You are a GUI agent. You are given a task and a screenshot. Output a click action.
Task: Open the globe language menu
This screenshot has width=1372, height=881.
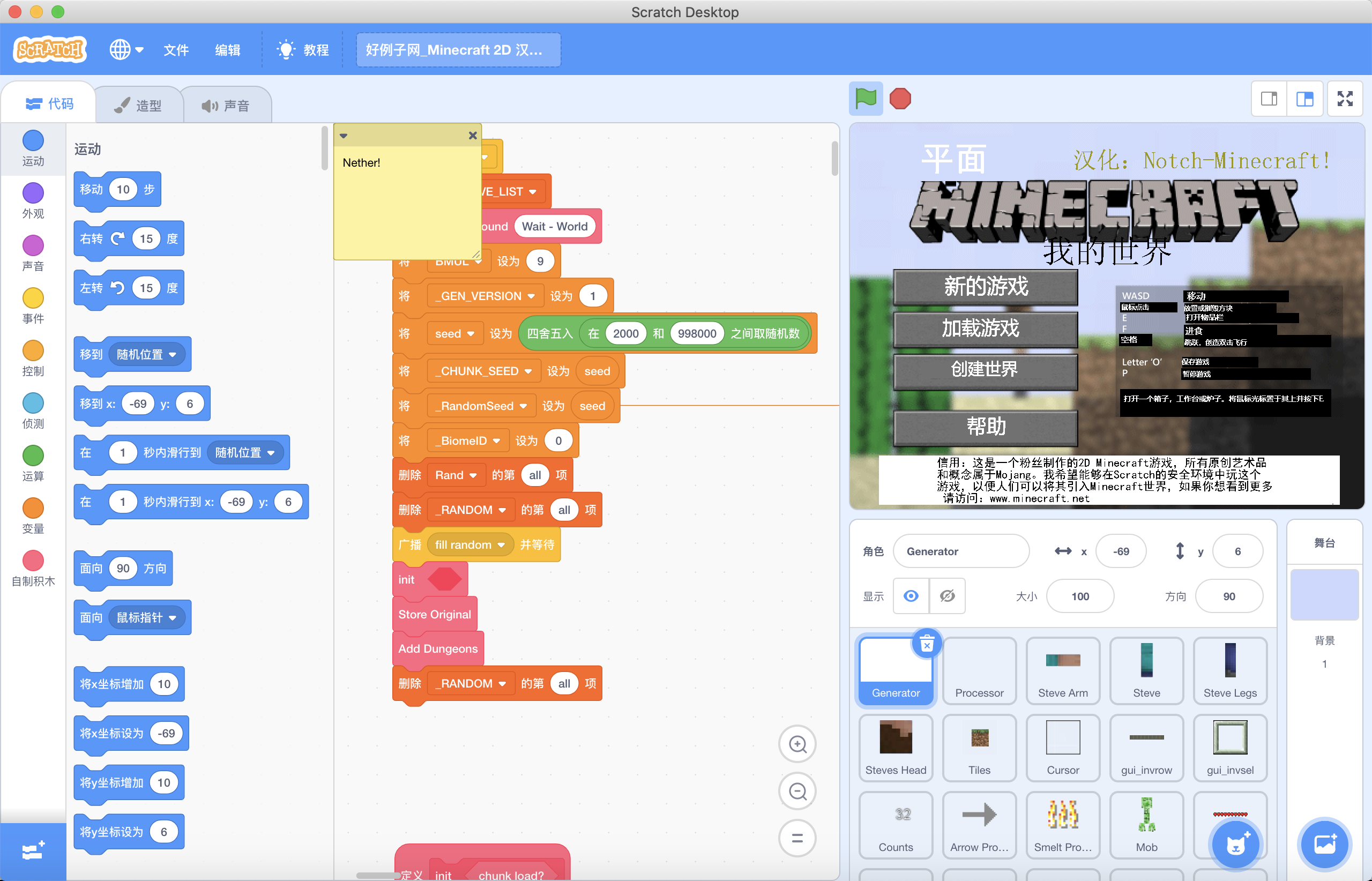coord(126,50)
